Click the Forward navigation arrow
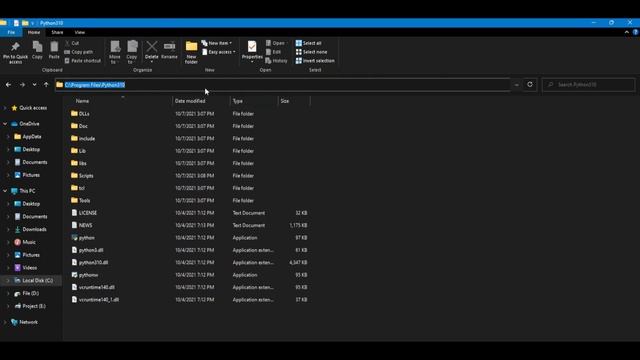640x360 pixels. (22, 84)
